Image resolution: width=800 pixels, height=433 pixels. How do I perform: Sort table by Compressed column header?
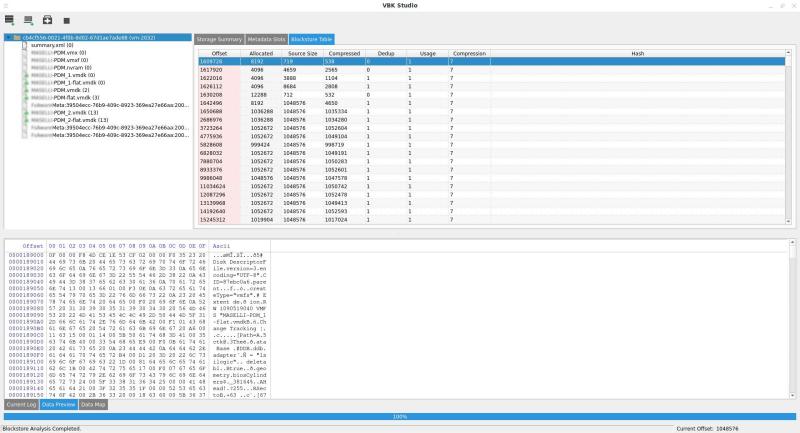[x=344, y=53]
